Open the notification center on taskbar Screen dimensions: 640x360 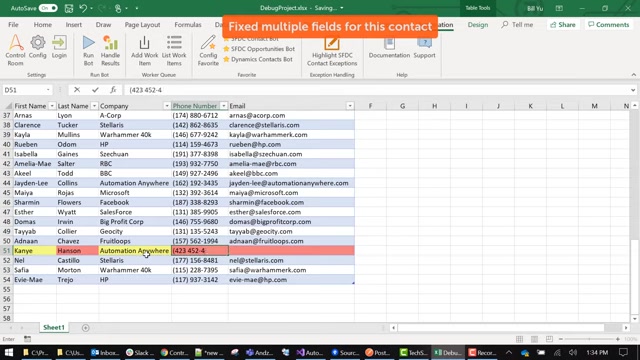tap(623, 352)
